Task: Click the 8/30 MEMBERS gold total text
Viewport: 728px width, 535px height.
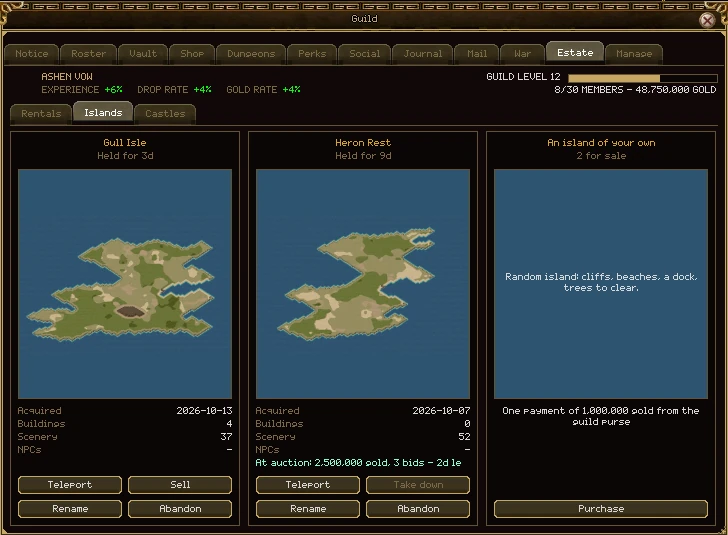Action: point(635,90)
